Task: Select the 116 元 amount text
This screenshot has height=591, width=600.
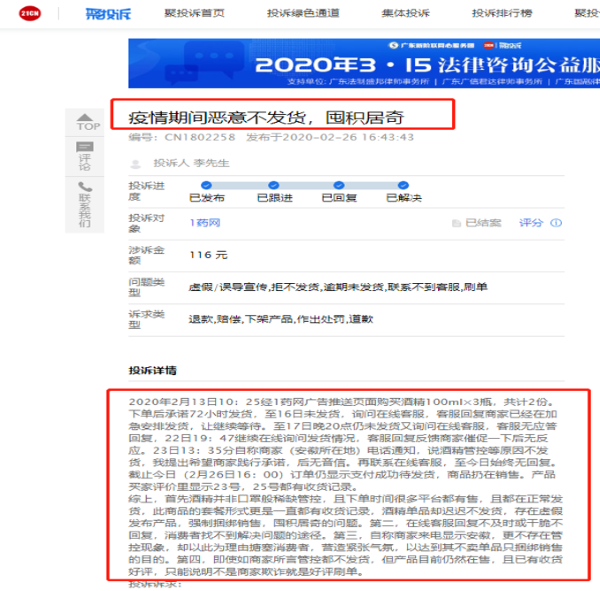Action: (x=208, y=255)
